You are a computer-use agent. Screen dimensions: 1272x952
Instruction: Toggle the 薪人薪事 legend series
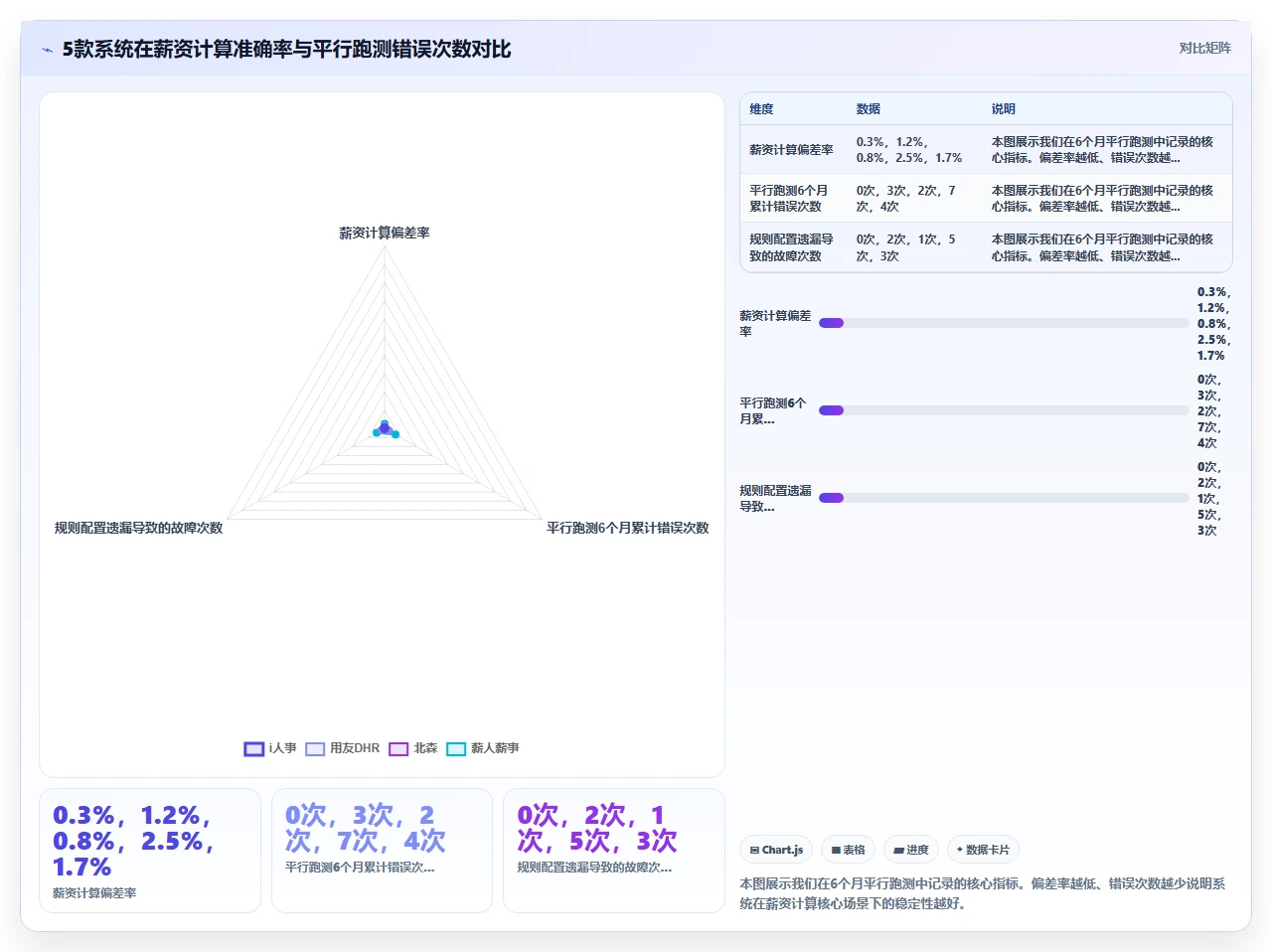coord(483,748)
